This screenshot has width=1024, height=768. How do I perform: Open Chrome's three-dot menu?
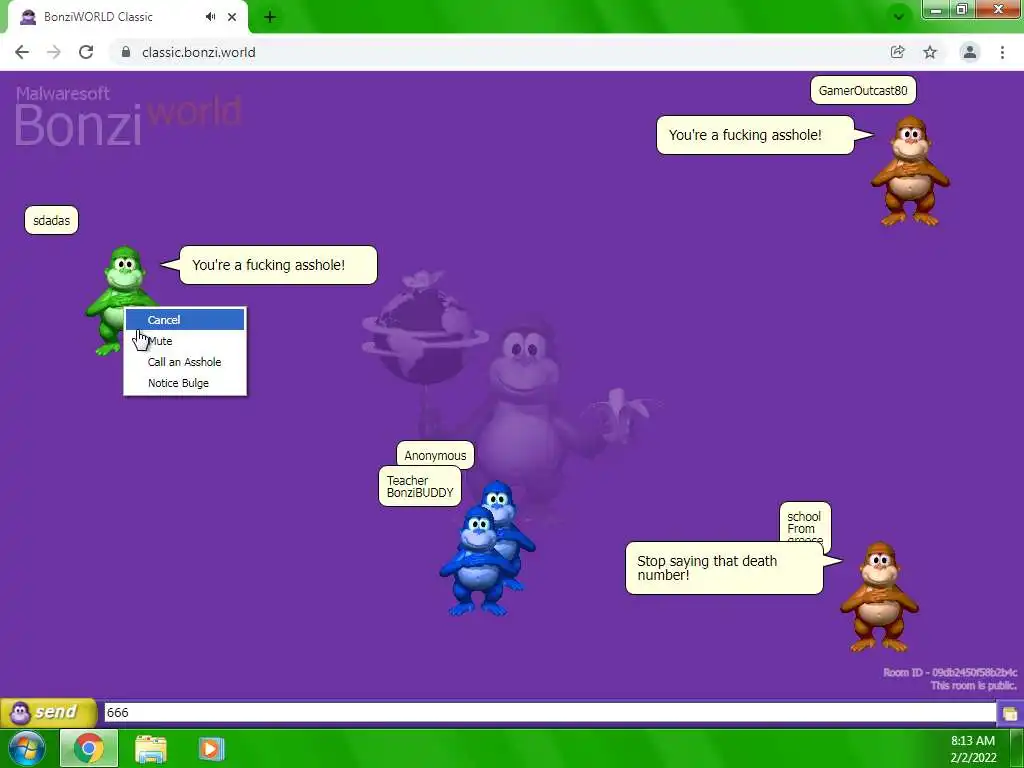point(1002,52)
